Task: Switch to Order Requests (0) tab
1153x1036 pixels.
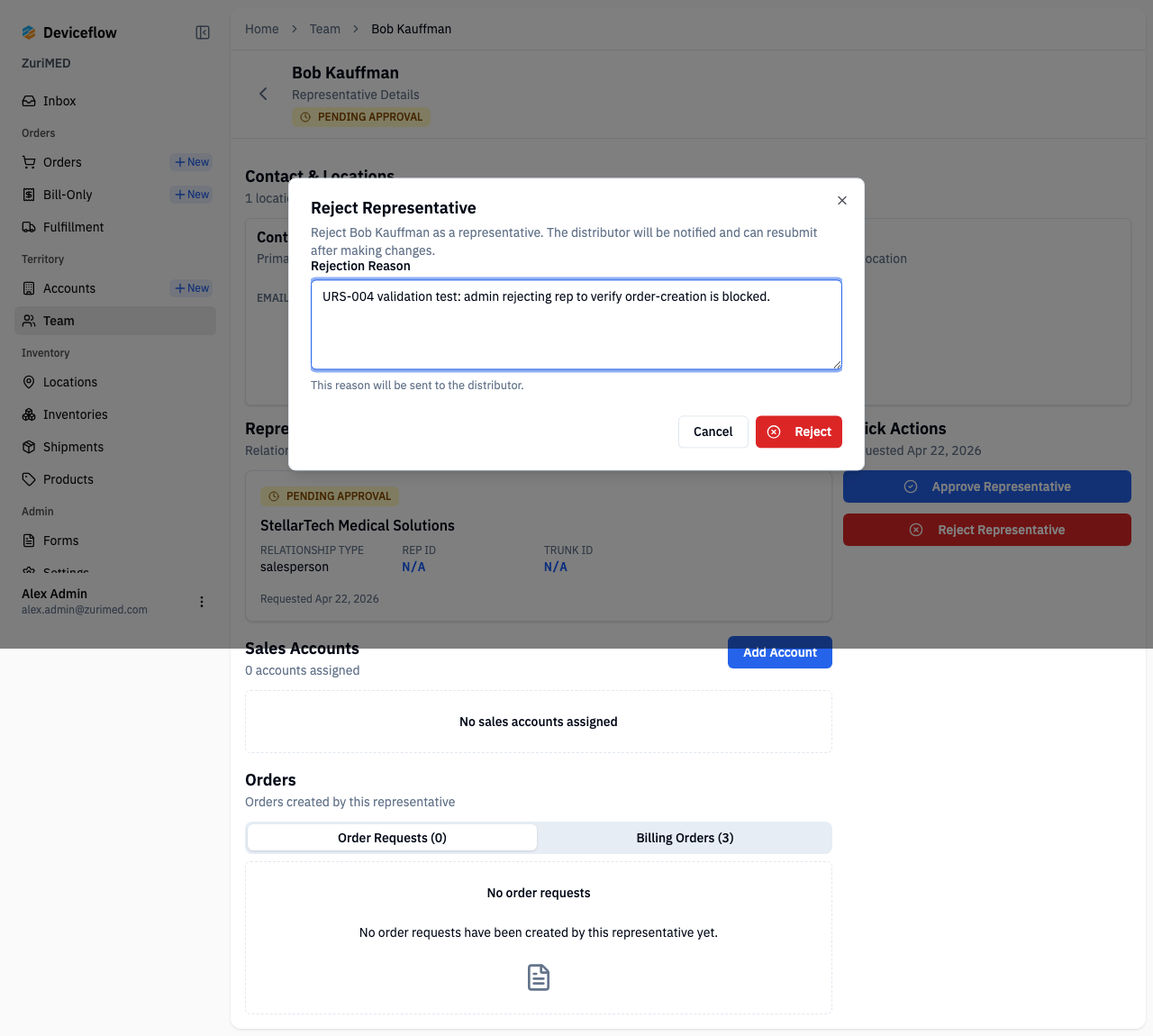Action: click(x=393, y=838)
